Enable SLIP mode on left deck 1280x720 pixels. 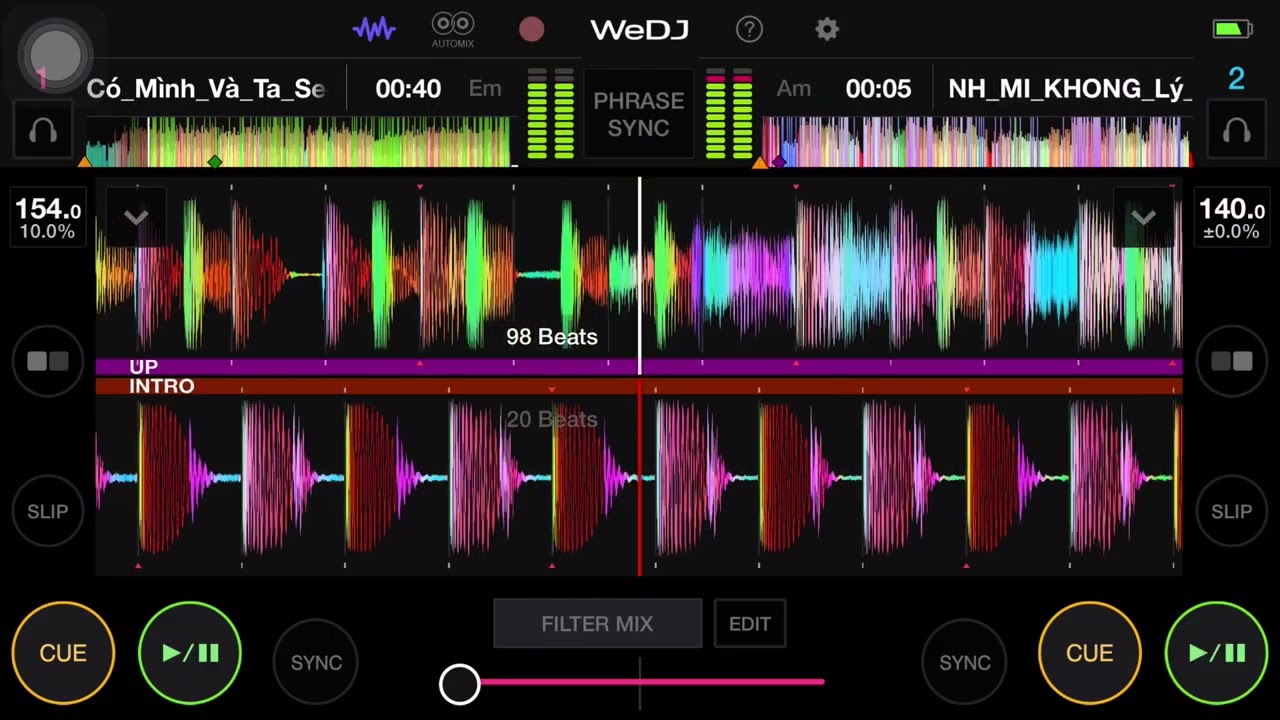pyautogui.click(x=48, y=511)
